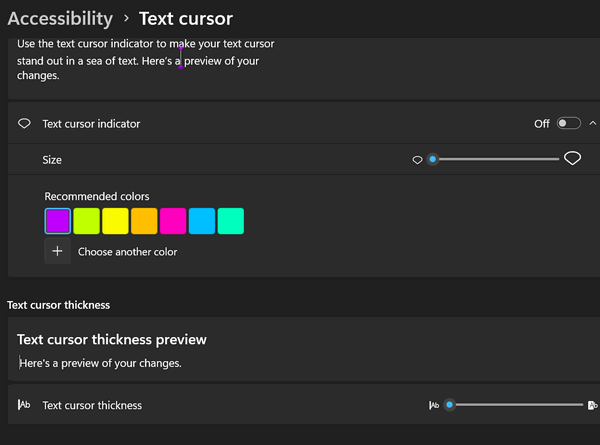This screenshot has height=445, width=600.
Task: Click the small indicator size icon
Action: (417, 160)
